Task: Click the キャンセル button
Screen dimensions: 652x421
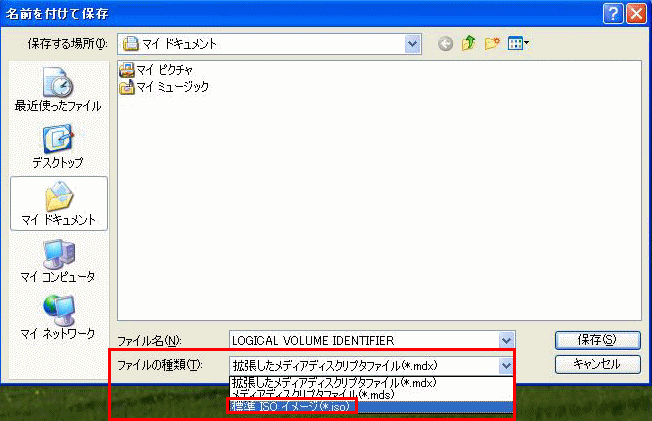Action: click(x=597, y=364)
